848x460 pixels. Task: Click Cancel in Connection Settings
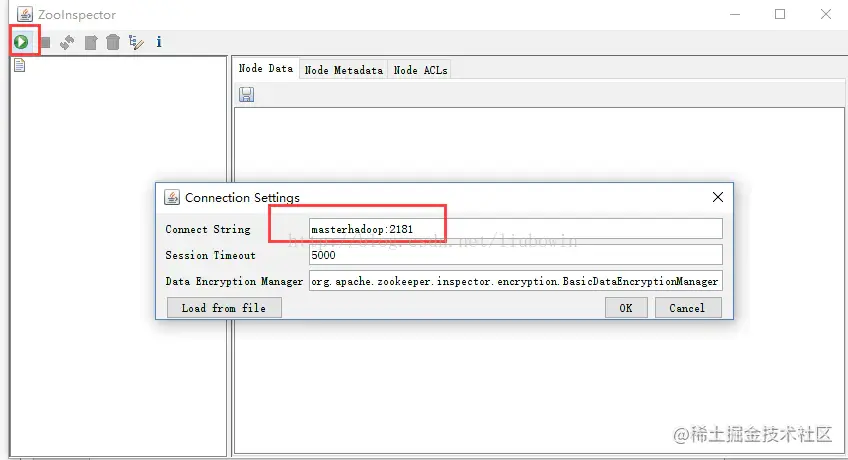click(687, 308)
